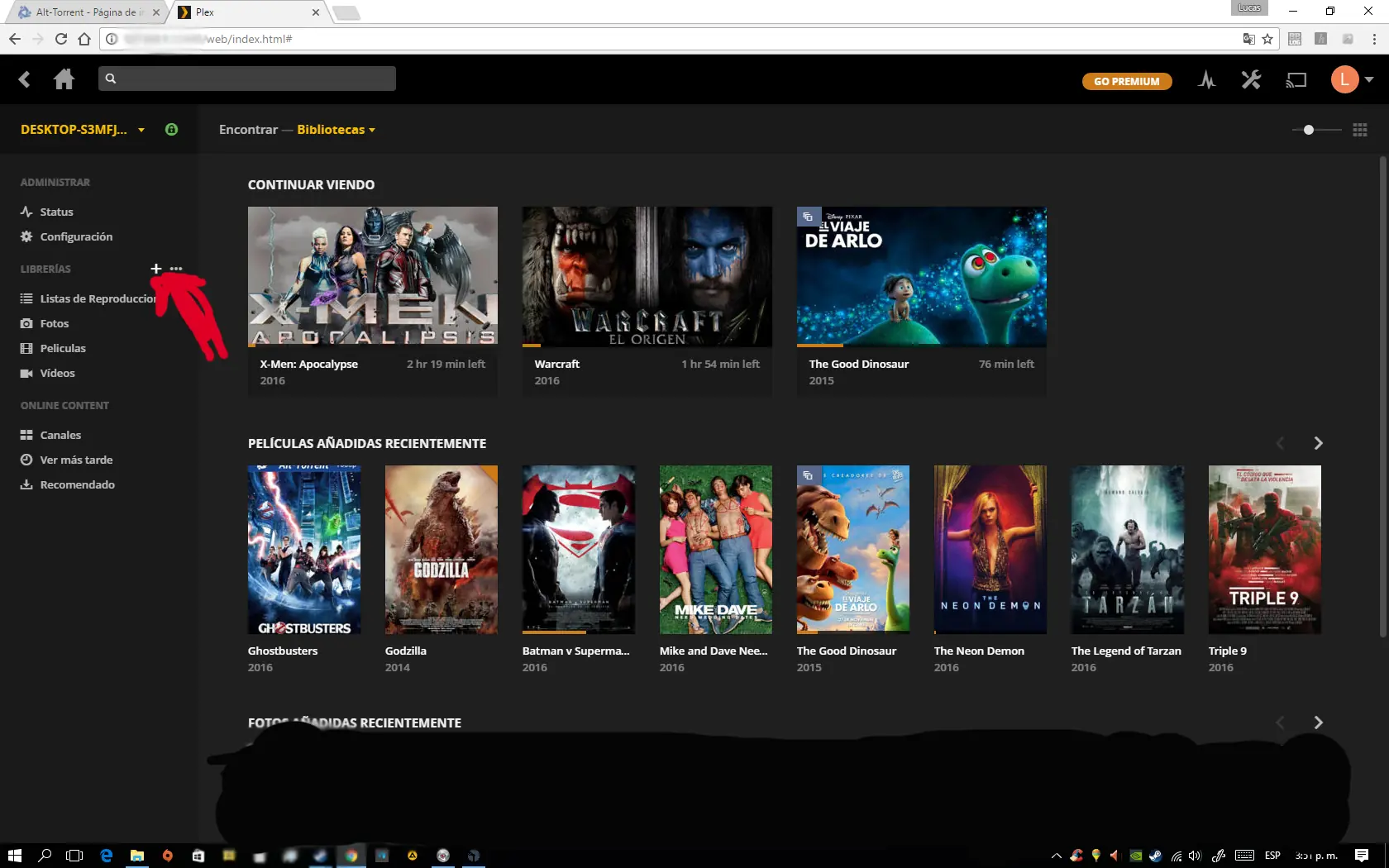Expand the user account dropdown arrow
This screenshot has width=1389, height=868.
[x=1369, y=80]
